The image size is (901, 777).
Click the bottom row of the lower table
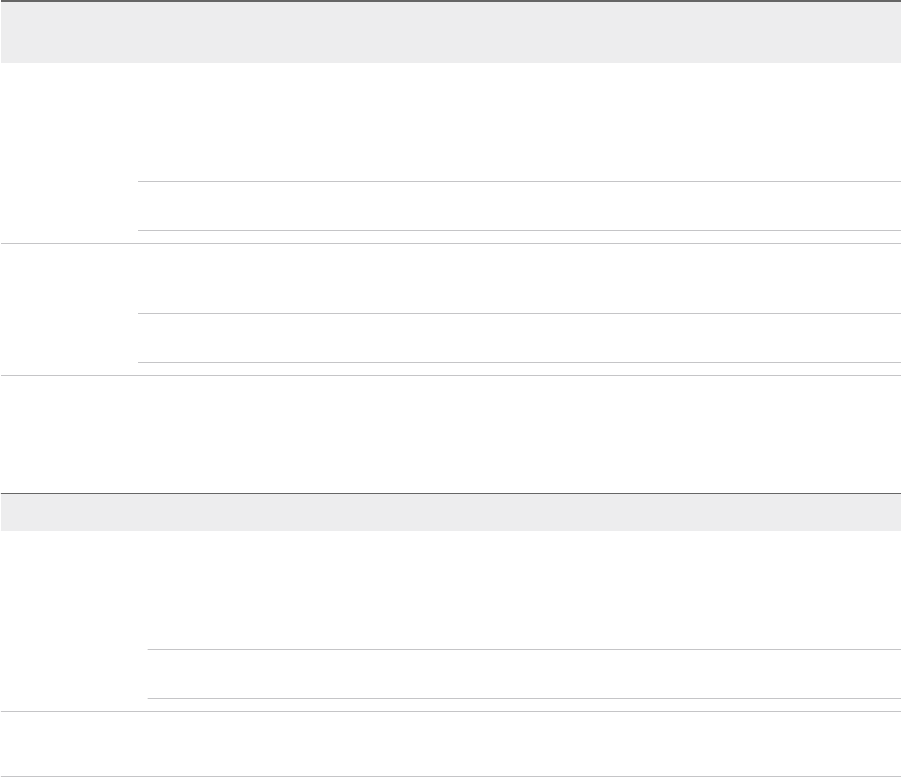tap(450, 744)
